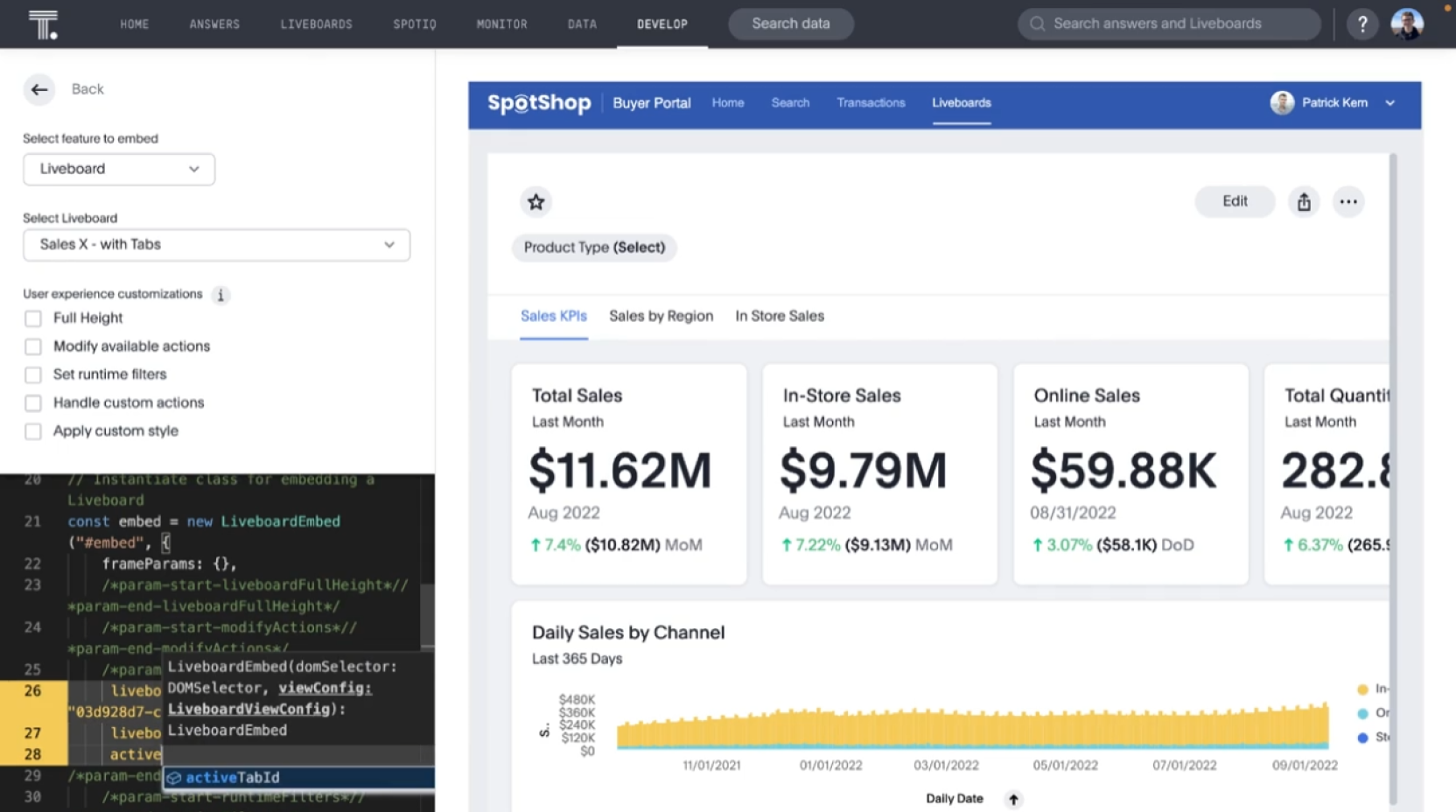Go to the Home nav item

click(135, 24)
